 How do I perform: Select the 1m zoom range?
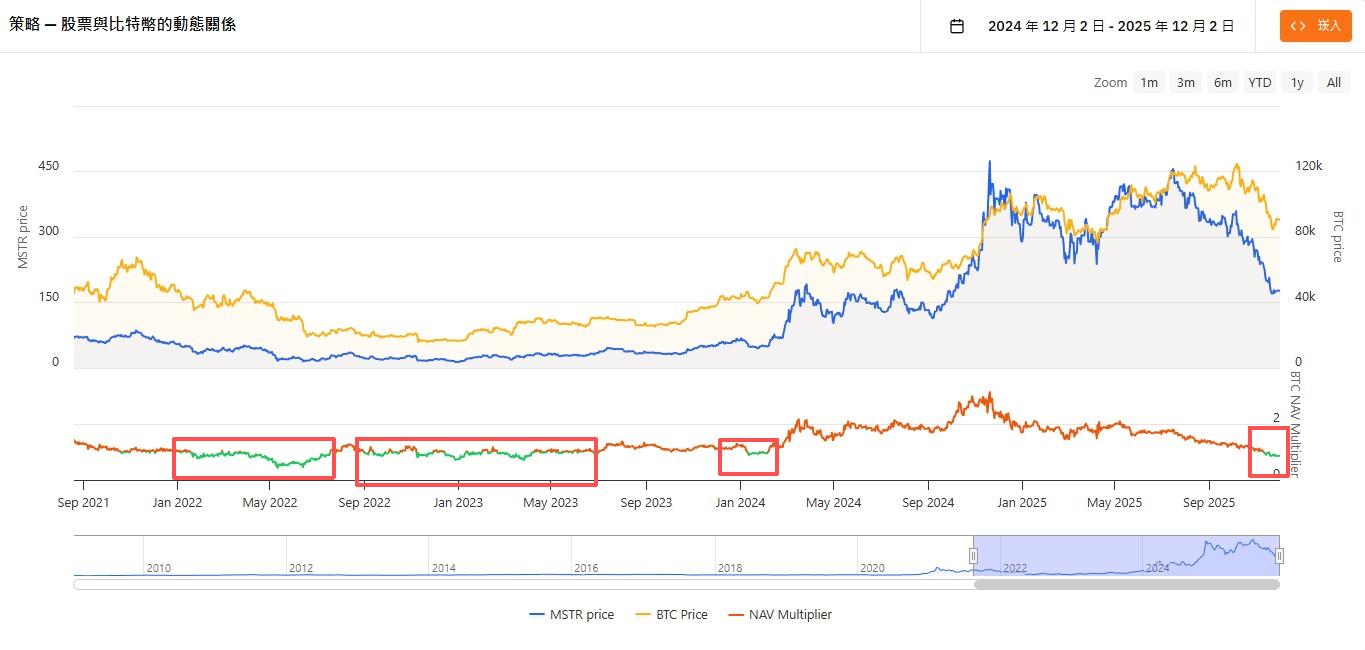point(1149,83)
